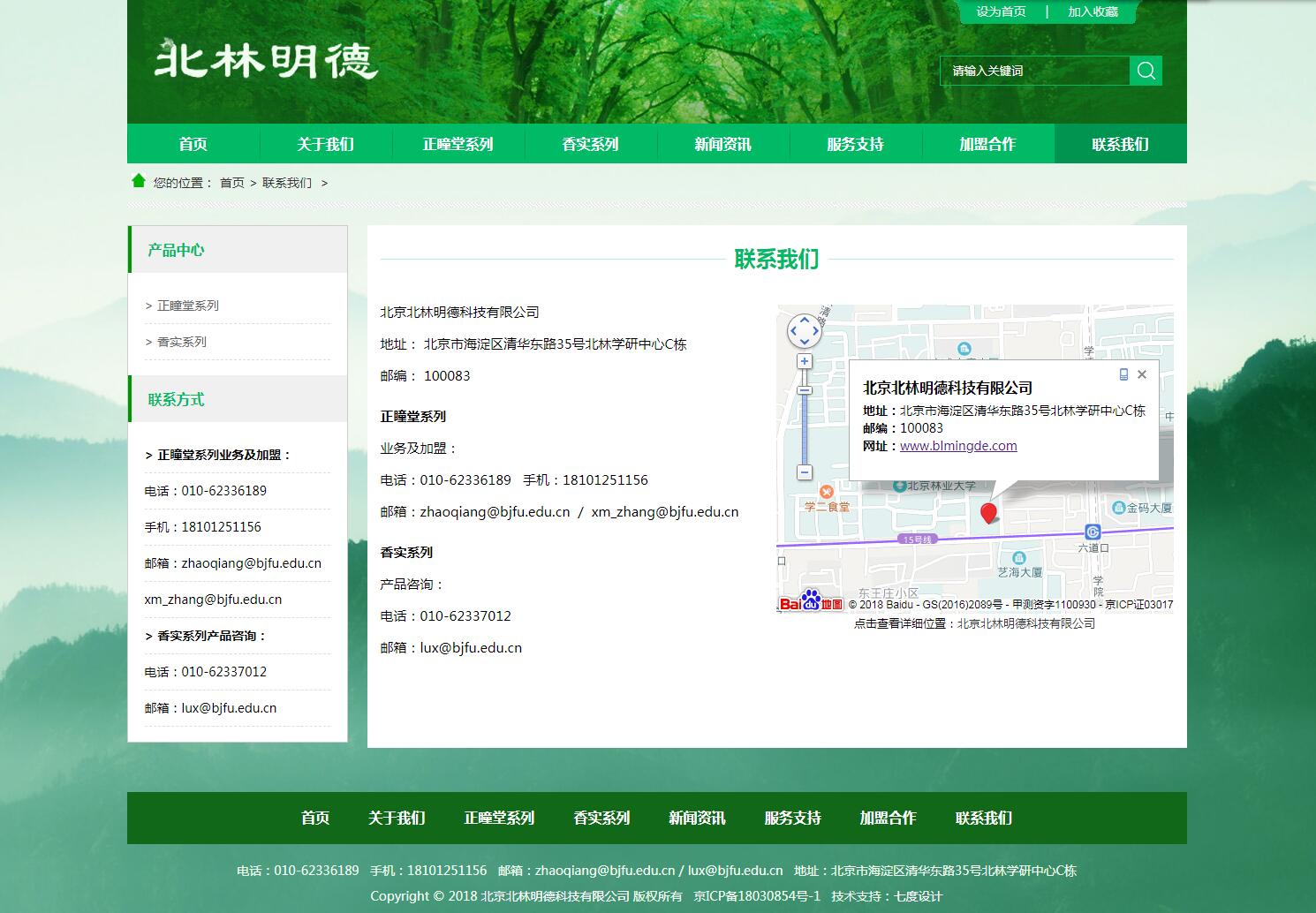
Task: Open www.blmingde.com link in map popup
Action: pyautogui.click(x=958, y=446)
